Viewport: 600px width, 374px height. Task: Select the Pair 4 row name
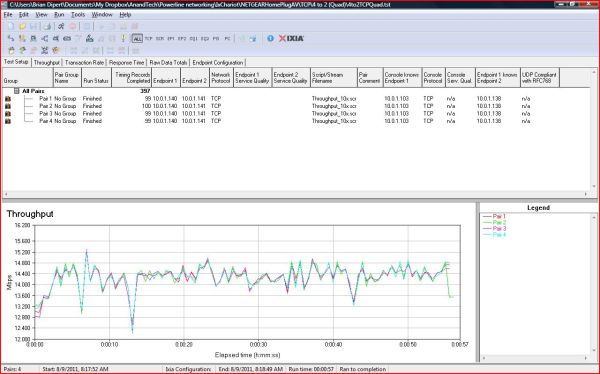point(46,121)
